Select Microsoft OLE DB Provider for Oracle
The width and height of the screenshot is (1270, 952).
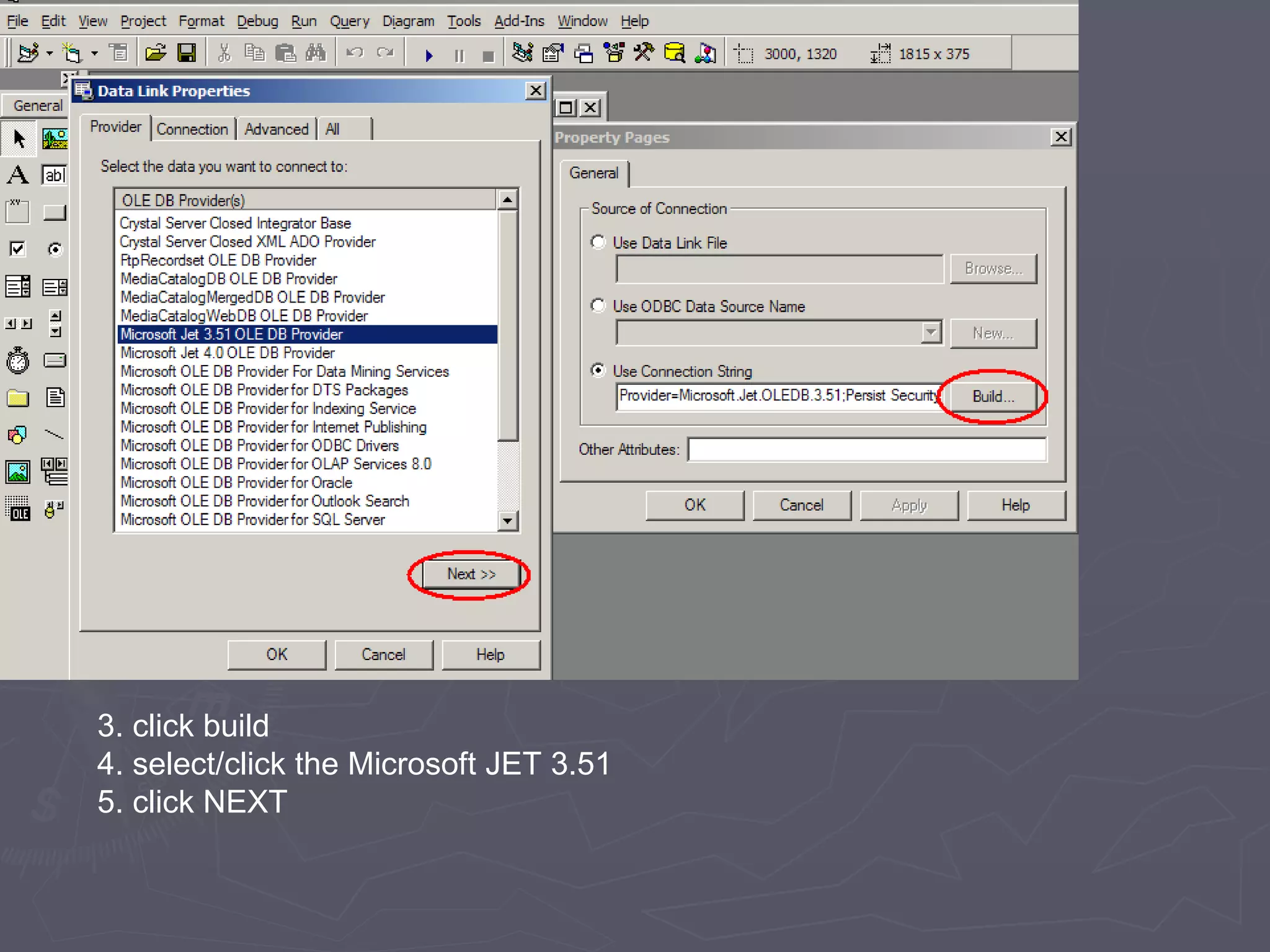(307, 482)
